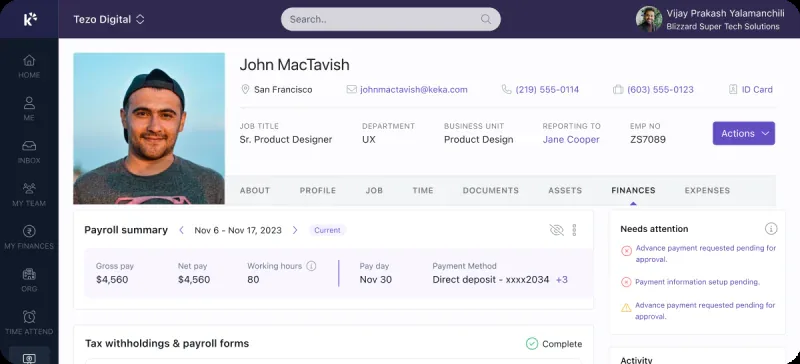
Task: Open My Team in sidebar
Action: click(29, 195)
